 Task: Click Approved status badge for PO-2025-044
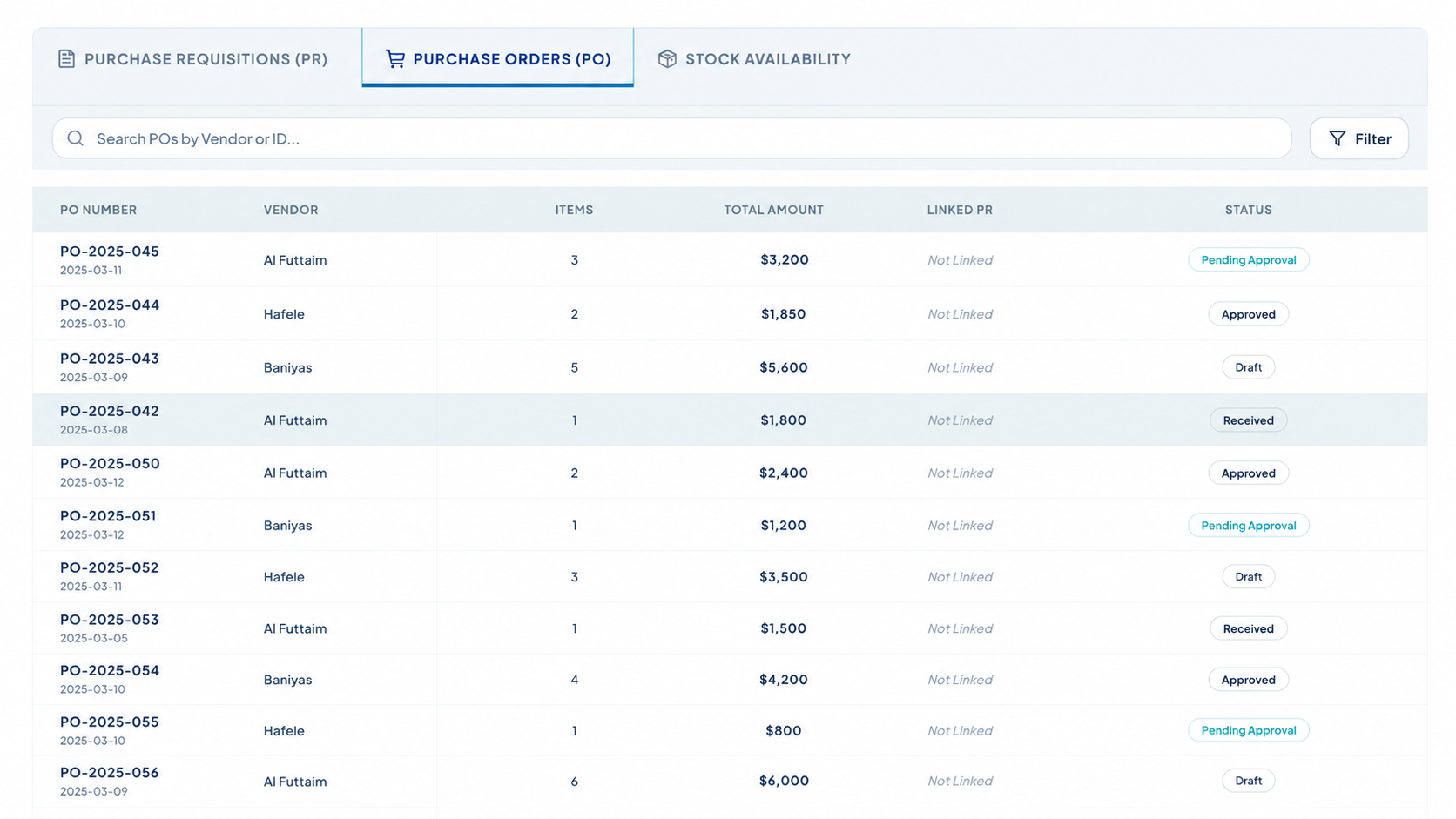pos(1249,314)
